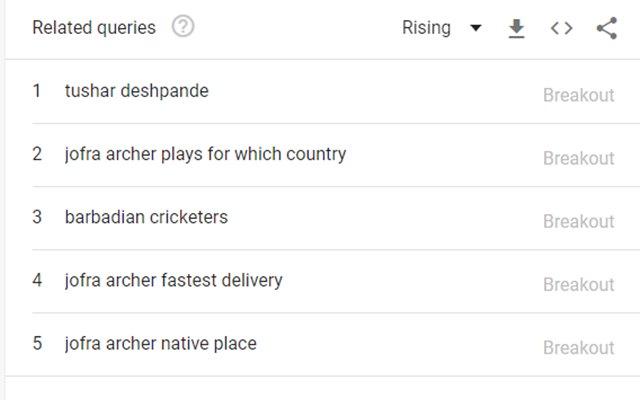Open the embed code icon
The image size is (640, 400).
[562, 28]
